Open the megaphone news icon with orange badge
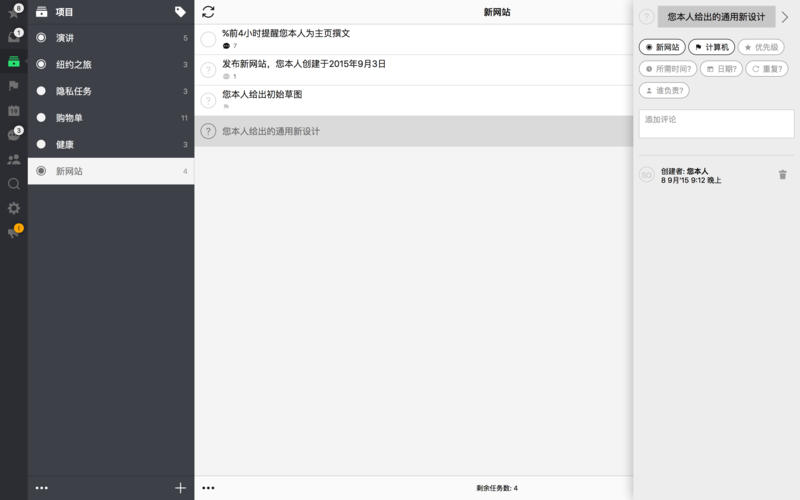 [14, 233]
